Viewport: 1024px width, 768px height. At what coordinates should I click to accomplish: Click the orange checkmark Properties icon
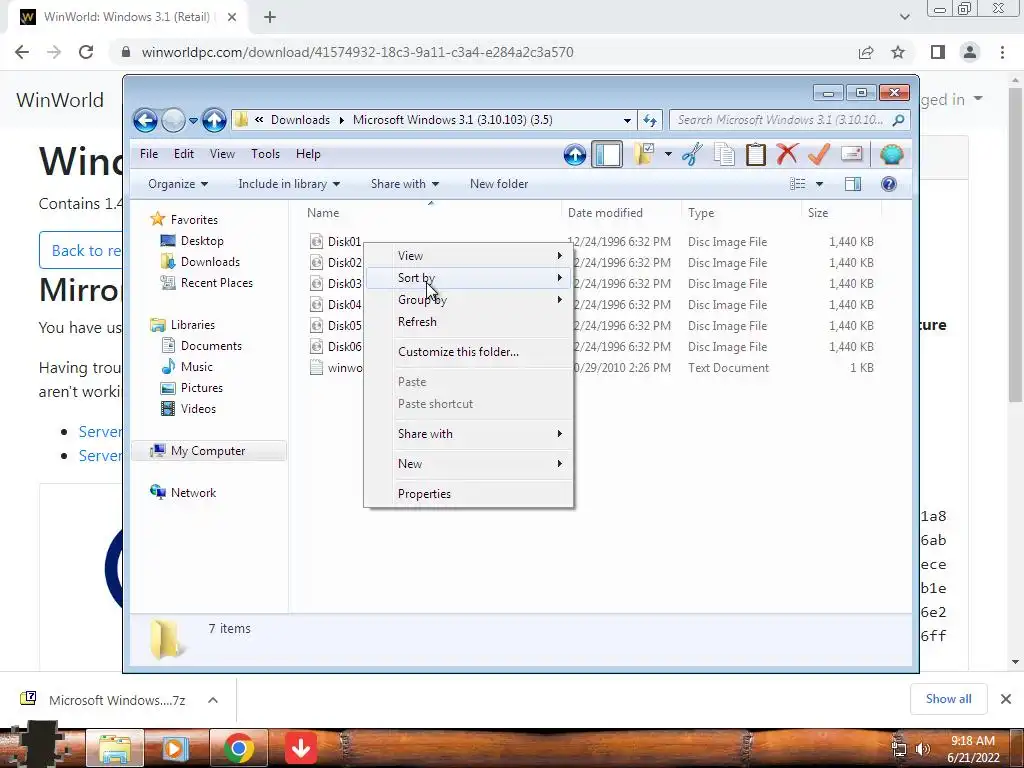[x=819, y=154]
